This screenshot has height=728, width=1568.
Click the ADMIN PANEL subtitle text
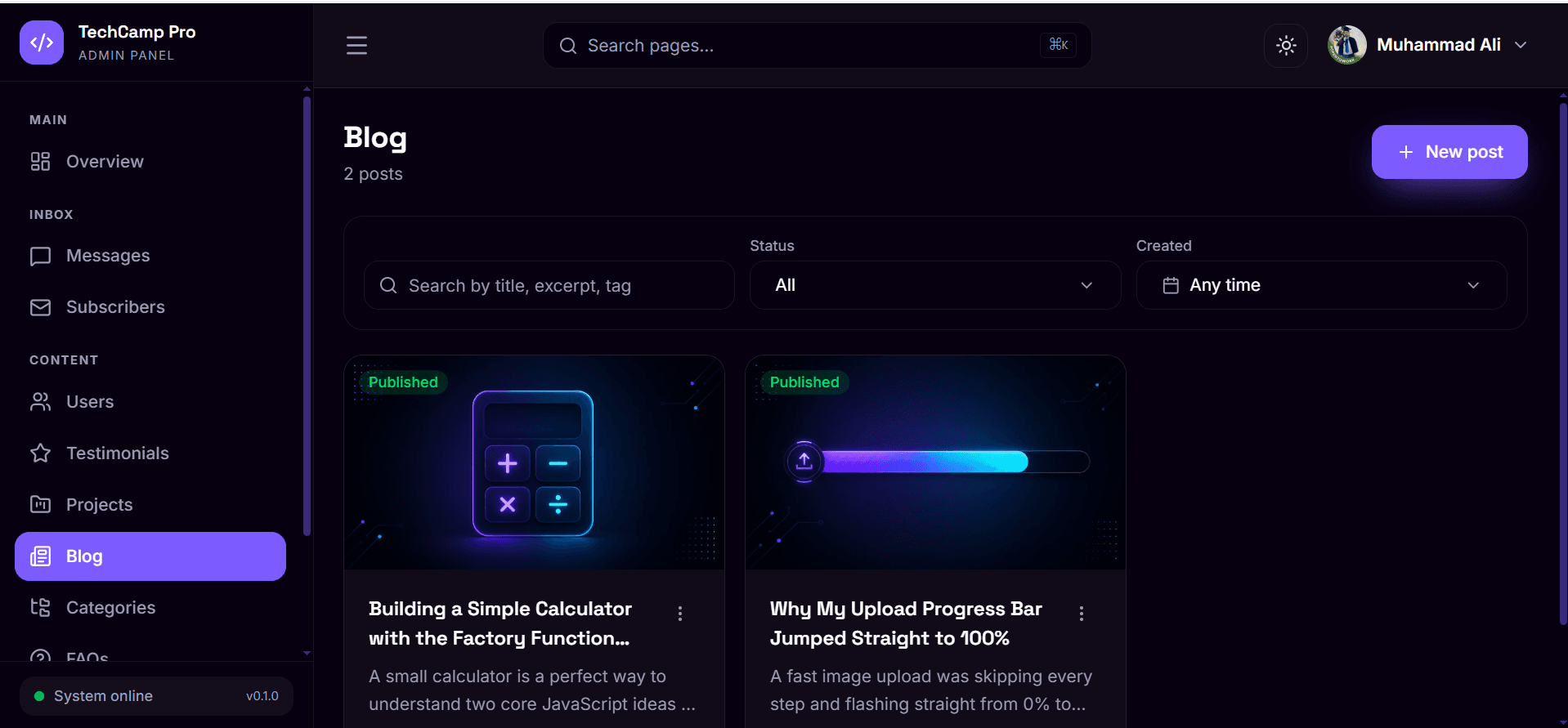coord(126,56)
